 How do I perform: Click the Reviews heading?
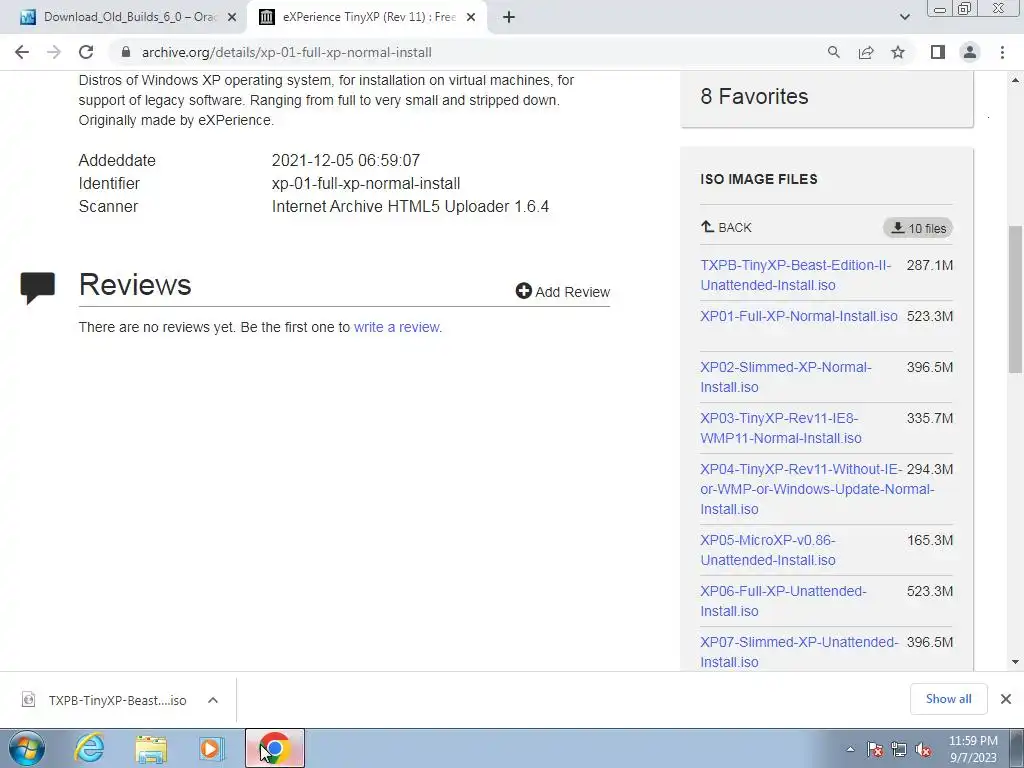point(135,285)
